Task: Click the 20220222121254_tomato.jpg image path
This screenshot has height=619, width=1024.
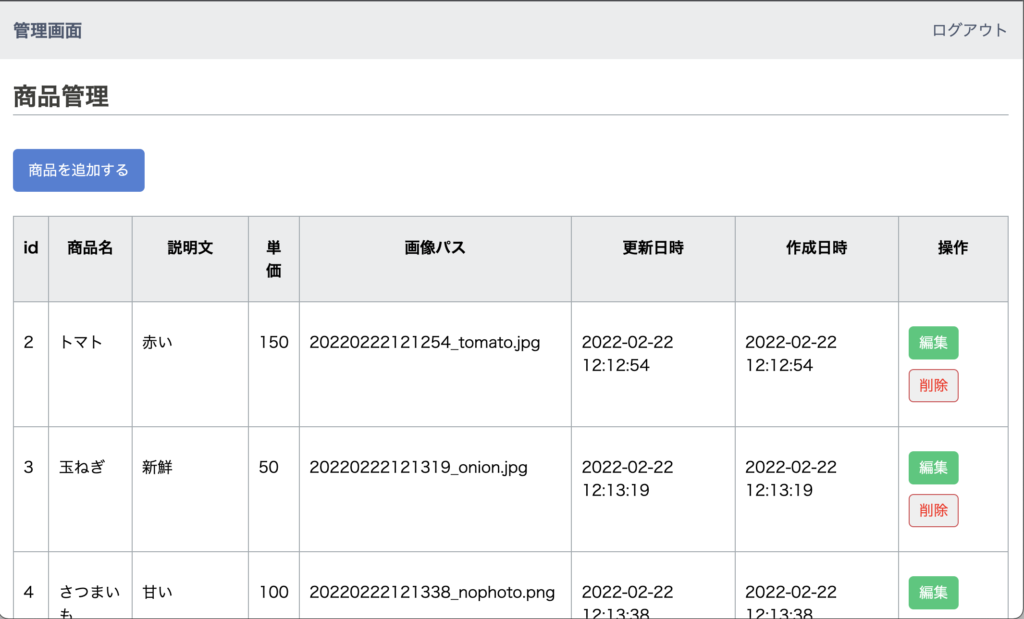Action: (425, 343)
